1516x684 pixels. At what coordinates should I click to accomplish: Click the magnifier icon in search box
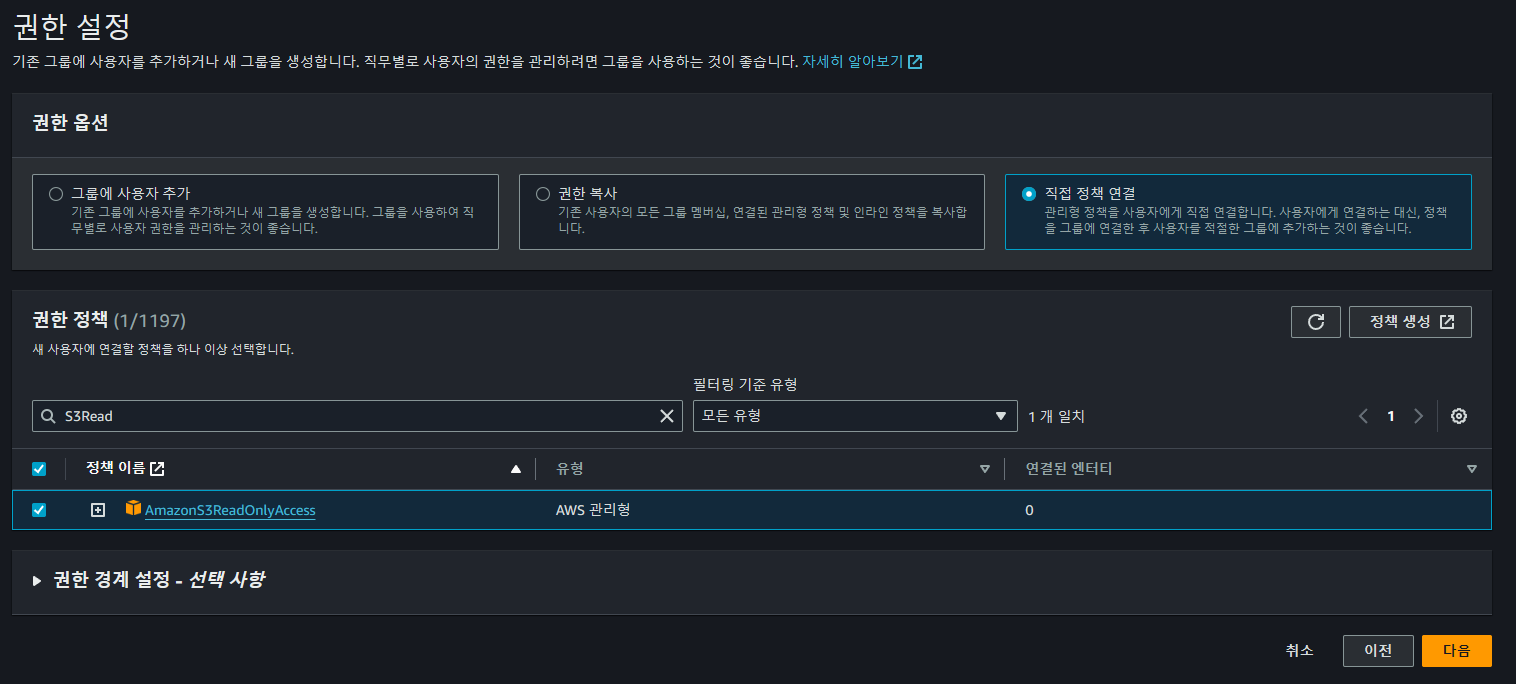coord(47,416)
